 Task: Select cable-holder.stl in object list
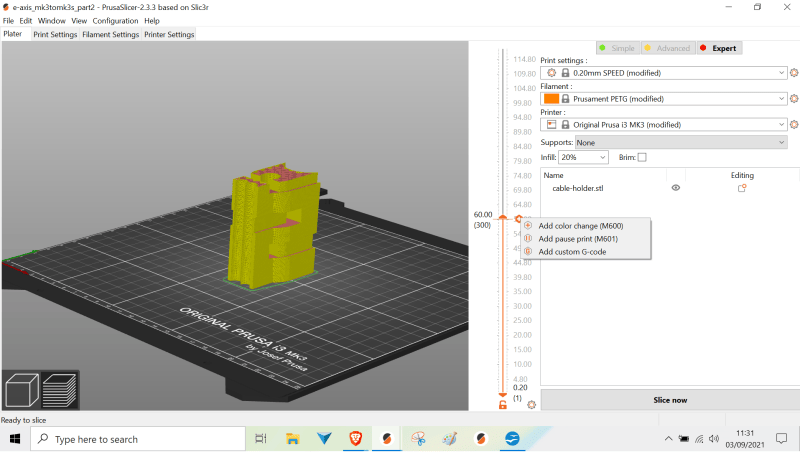pos(578,188)
